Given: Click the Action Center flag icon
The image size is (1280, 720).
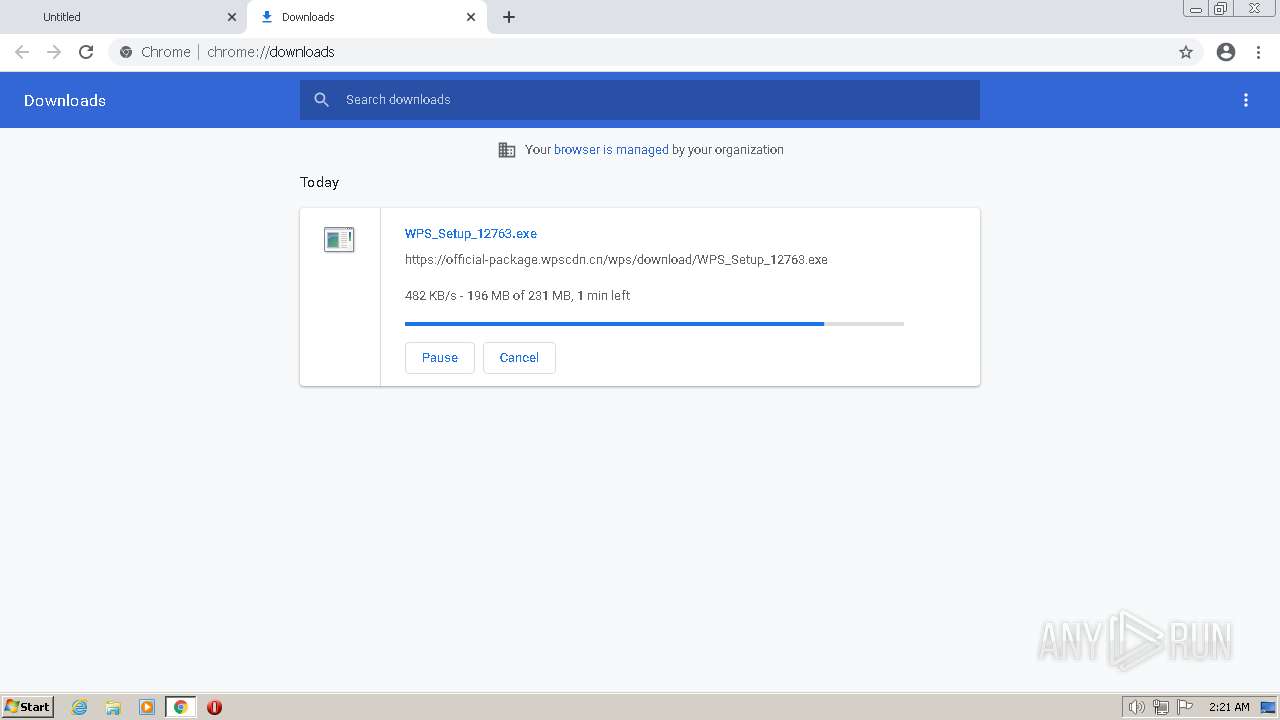Looking at the screenshot, I should [x=1185, y=707].
